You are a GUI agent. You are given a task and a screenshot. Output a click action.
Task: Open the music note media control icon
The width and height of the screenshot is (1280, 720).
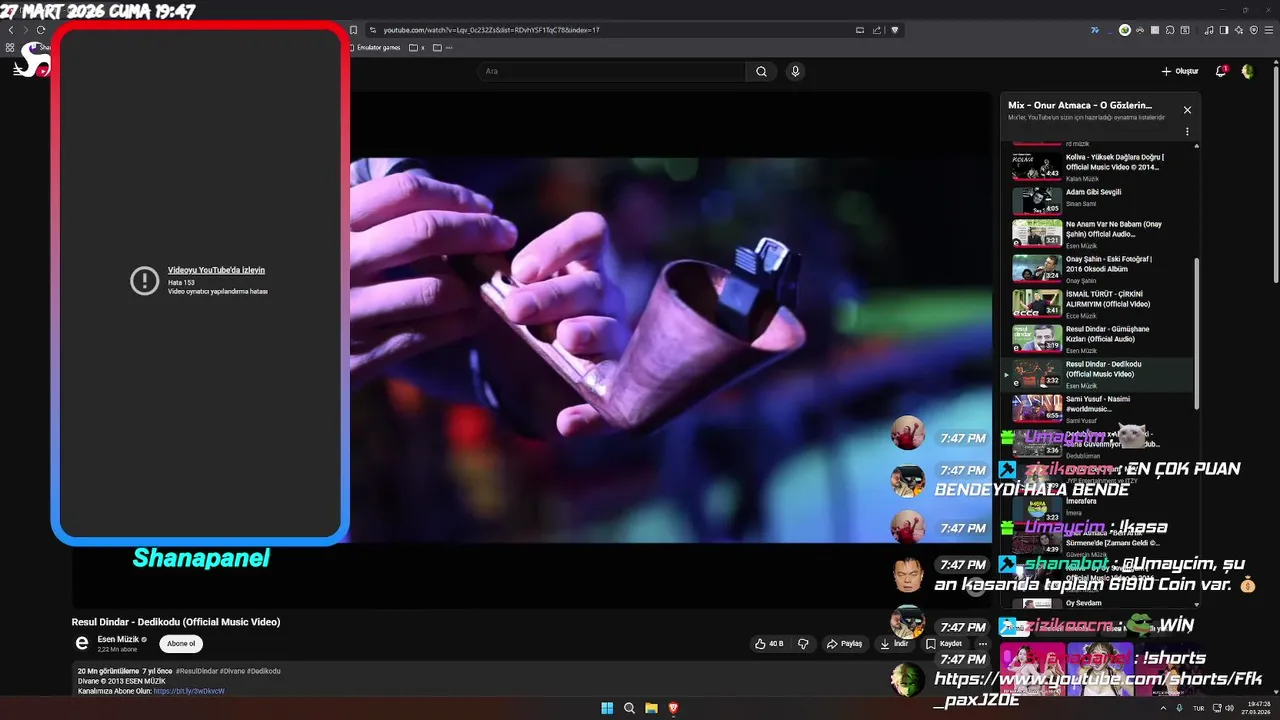coord(1210,30)
